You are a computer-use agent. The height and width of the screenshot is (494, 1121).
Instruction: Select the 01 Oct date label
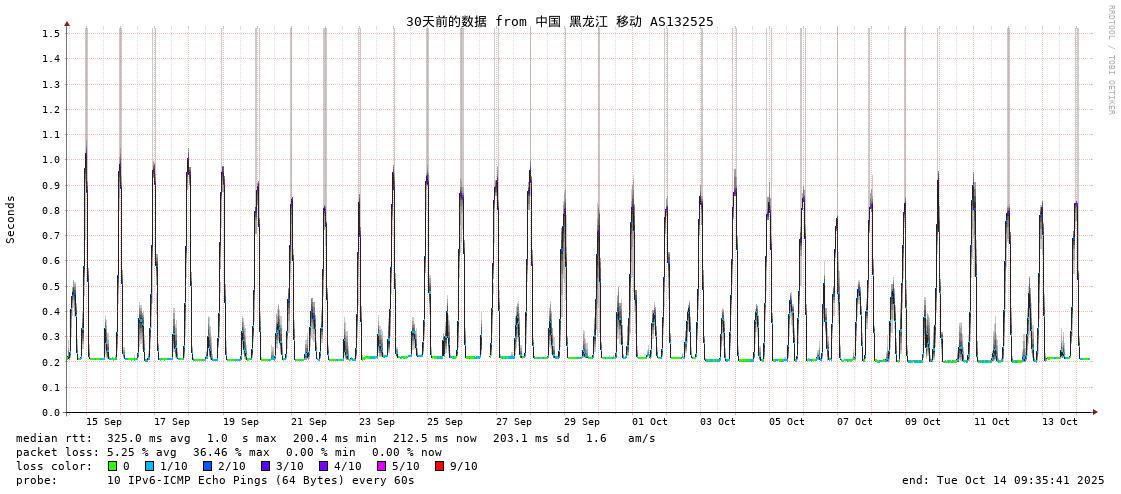point(650,422)
